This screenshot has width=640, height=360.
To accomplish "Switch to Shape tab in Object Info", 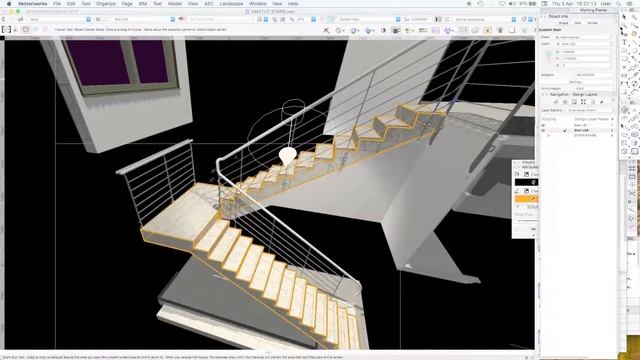I will (x=563, y=23).
